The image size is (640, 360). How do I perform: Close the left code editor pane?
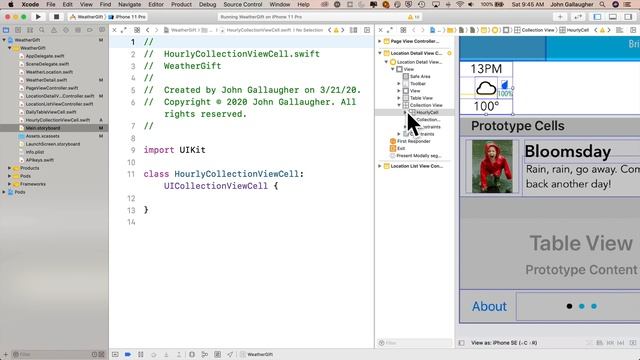click(115, 30)
